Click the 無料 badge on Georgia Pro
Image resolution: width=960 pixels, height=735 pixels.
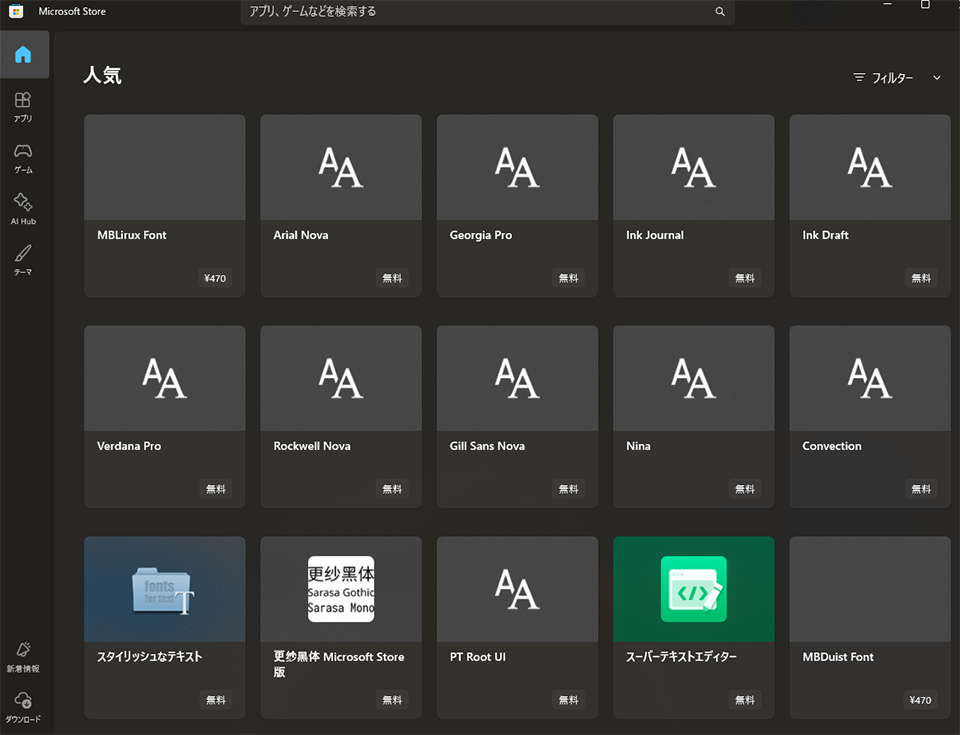568,278
